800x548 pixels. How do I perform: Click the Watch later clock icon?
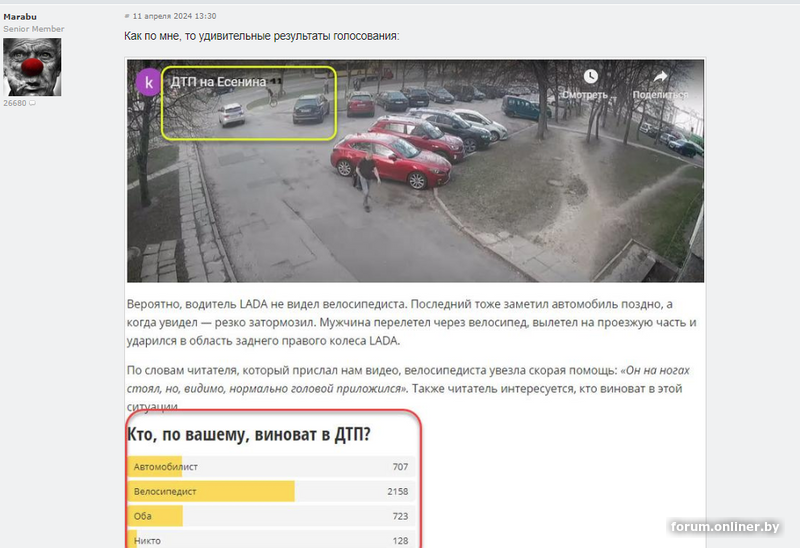pyautogui.click(x=590, y=77)
